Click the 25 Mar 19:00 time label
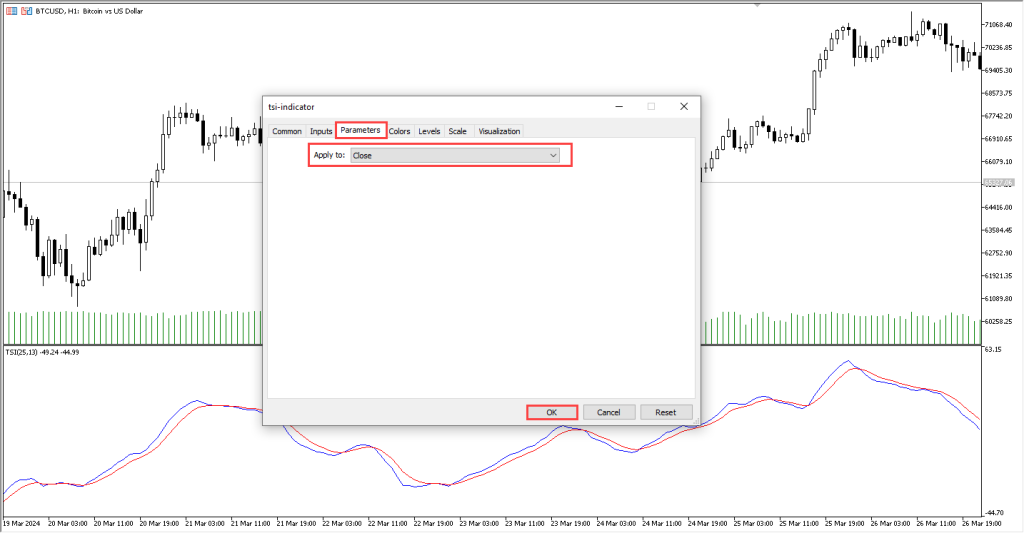The image size is (1024, 533). click(845, 524)
